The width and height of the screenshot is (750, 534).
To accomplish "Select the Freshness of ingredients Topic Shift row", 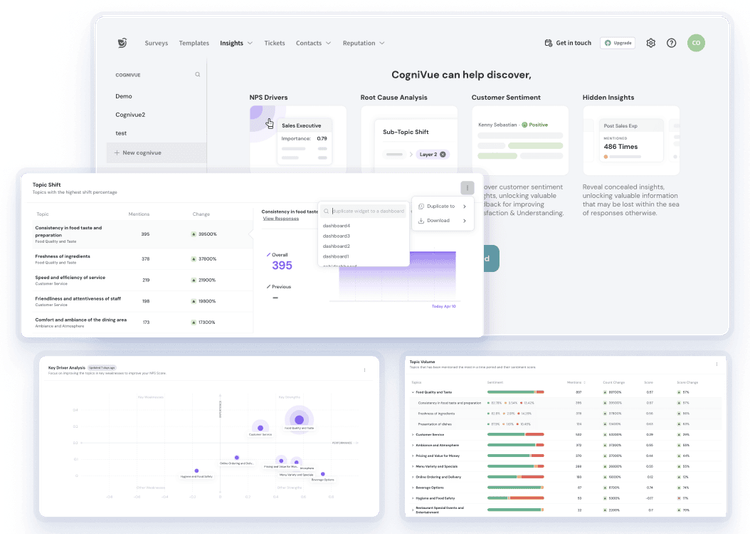I will 143,259.
